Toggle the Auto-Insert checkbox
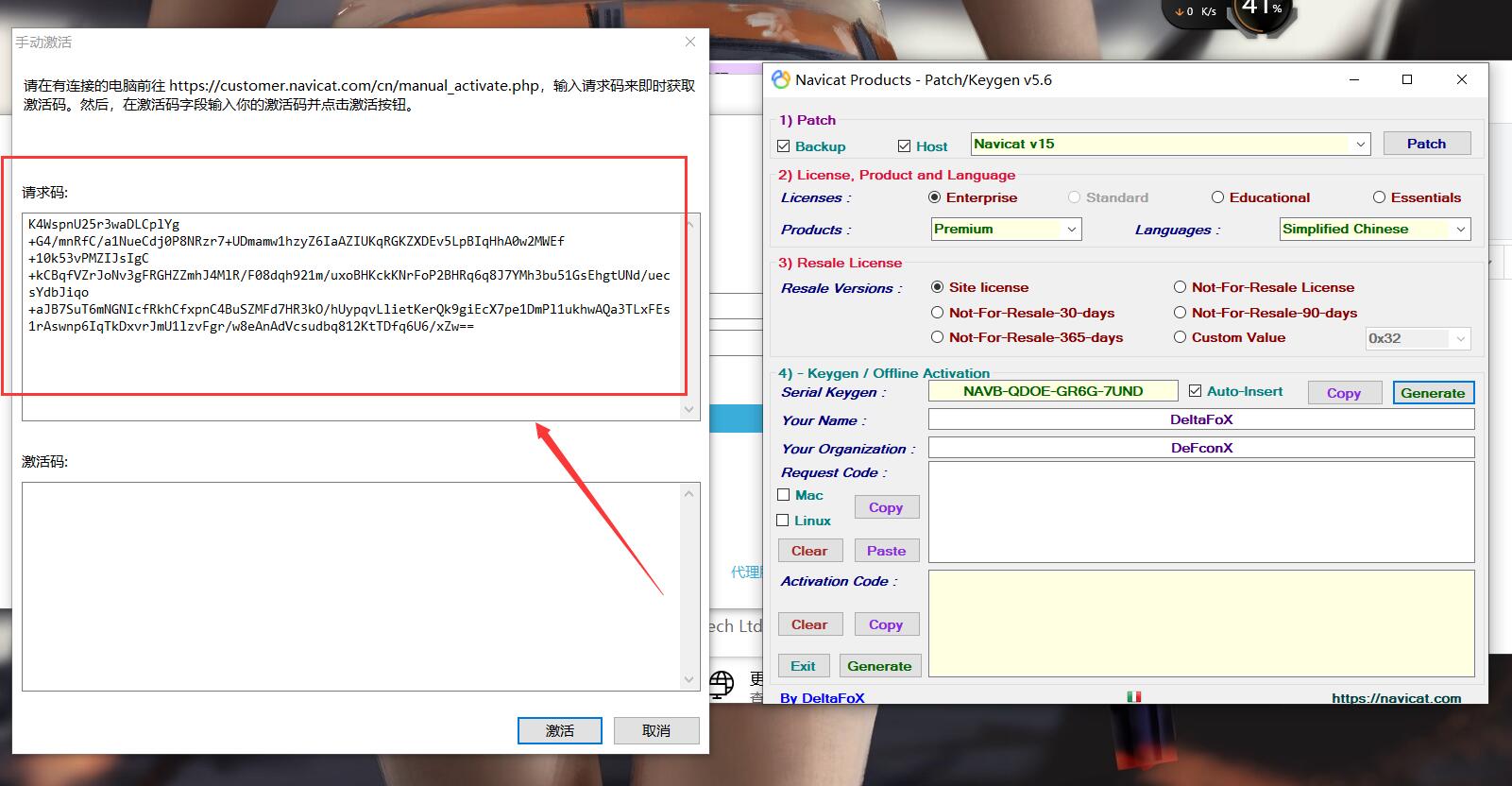1512x786 pixels. click(1195, 391)
